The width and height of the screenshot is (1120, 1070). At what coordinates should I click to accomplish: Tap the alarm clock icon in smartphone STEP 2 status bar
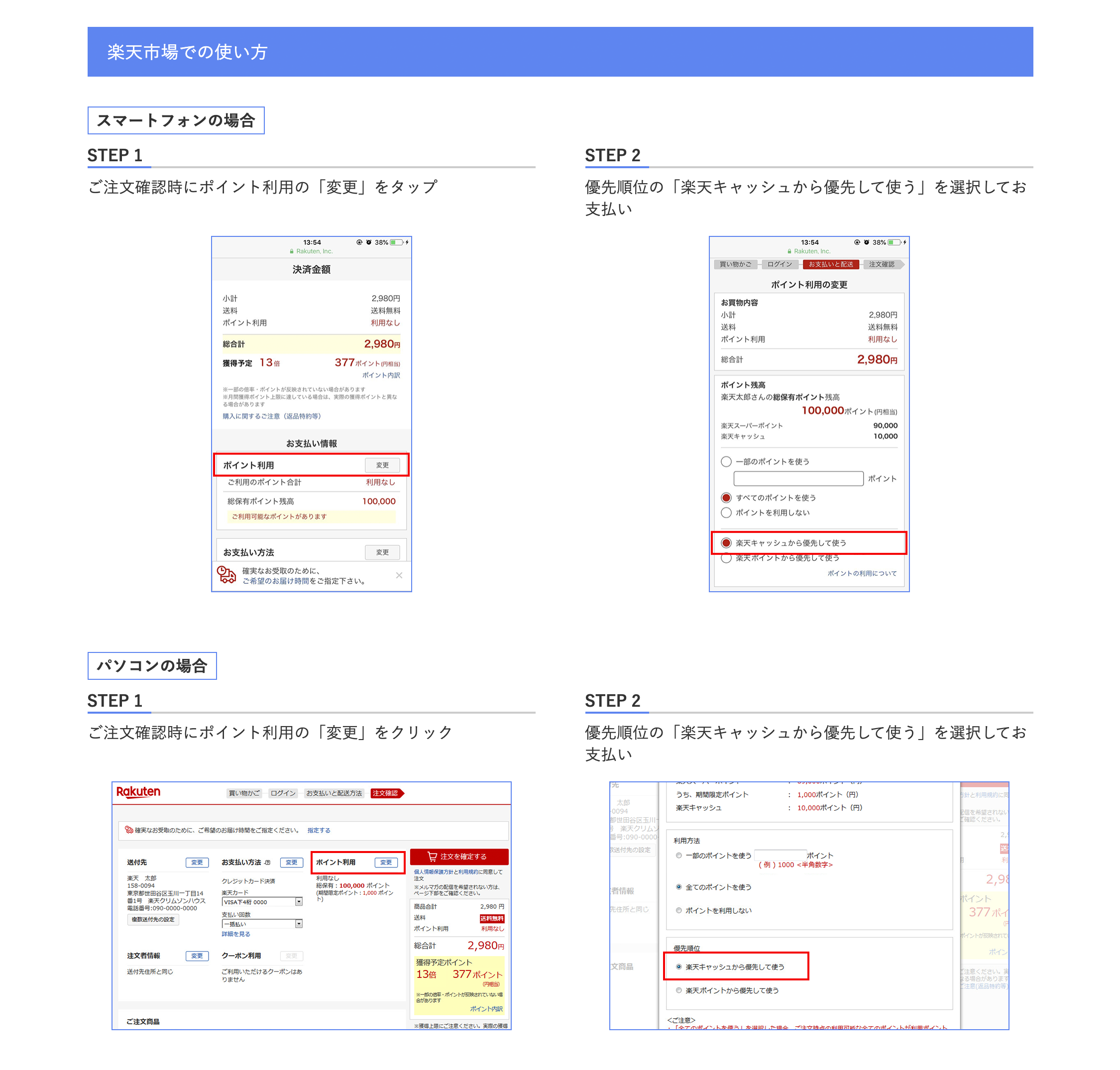point(866,242)
